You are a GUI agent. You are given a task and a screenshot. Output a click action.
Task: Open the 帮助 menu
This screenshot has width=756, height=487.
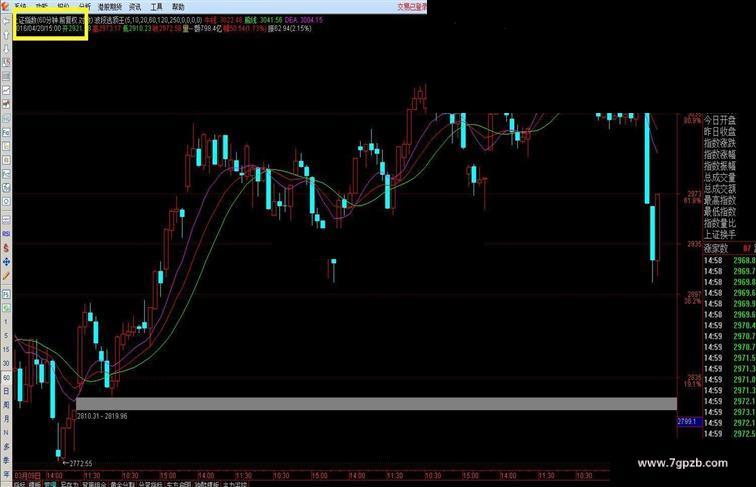point(178,7)
